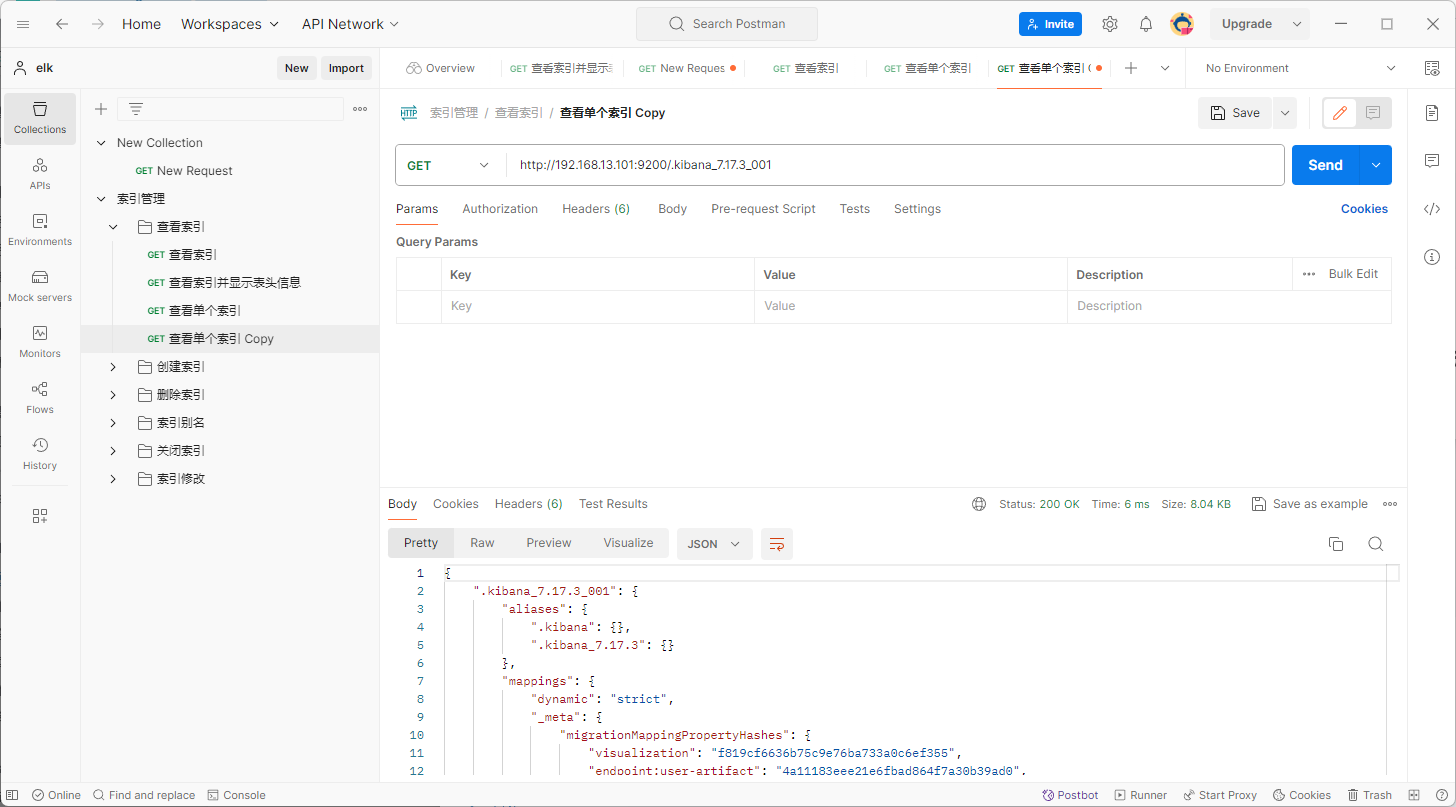Switch to the Authorization tab
The image size is (1456, 807).
click(500, 209)
